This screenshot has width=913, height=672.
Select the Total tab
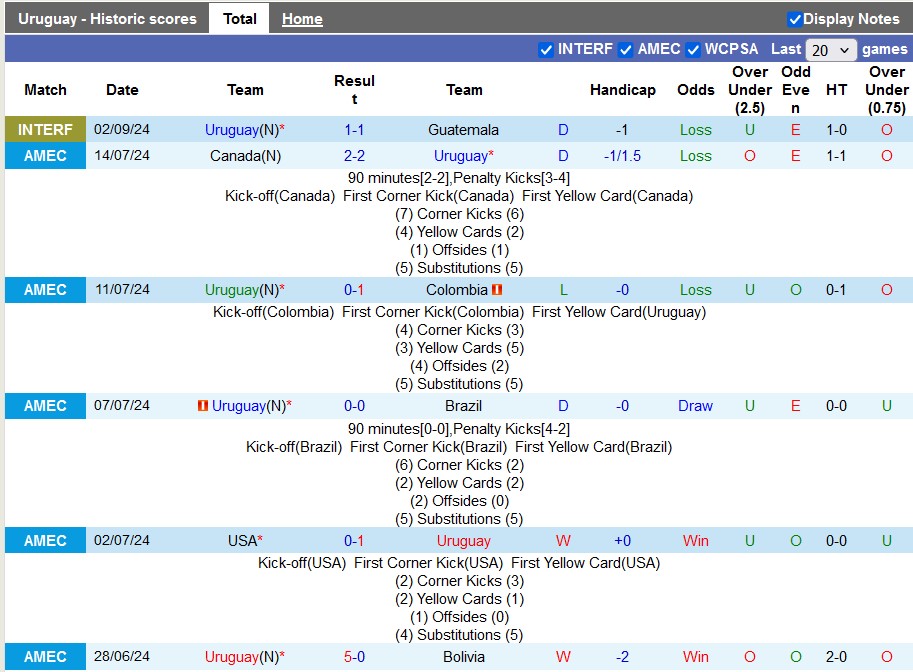click(239, 19)
